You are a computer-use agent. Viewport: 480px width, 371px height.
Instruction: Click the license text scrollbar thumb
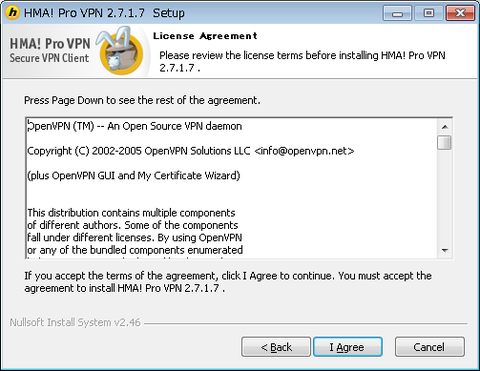coord(445,143)
